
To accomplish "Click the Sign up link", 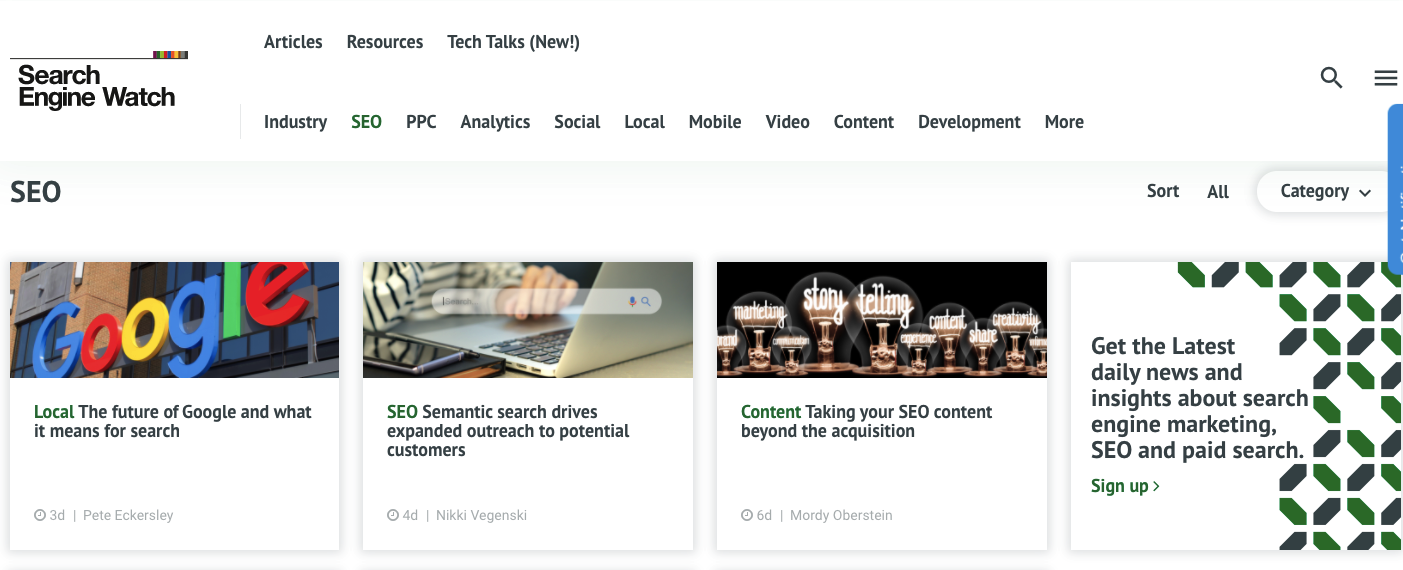I will click(x=1125, y=486).
